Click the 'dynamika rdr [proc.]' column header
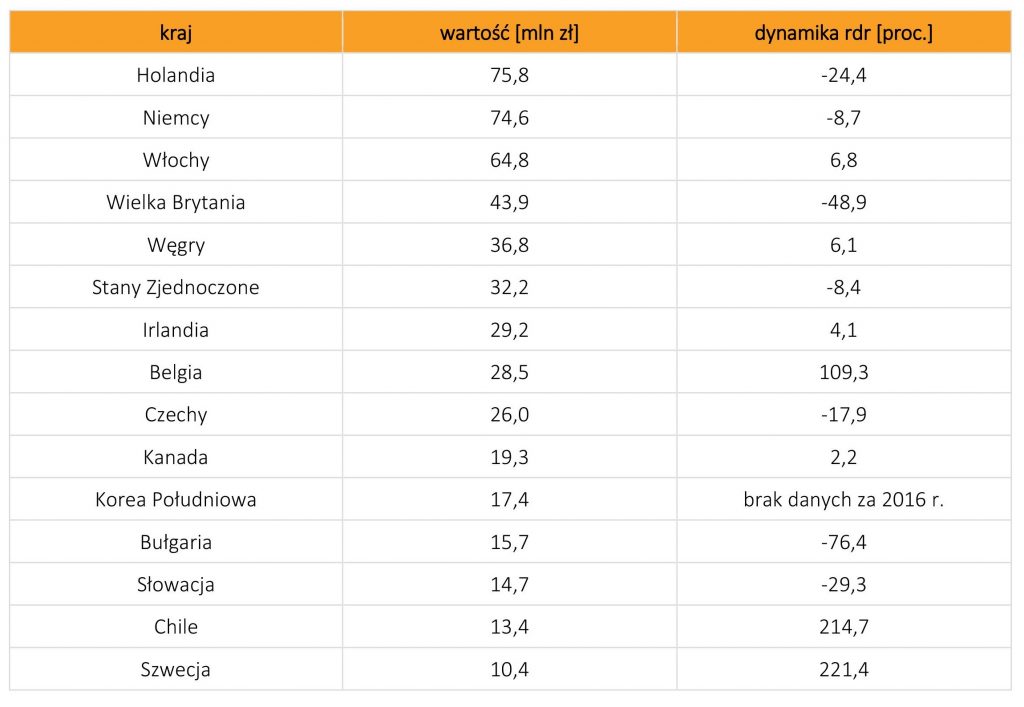 844,32
